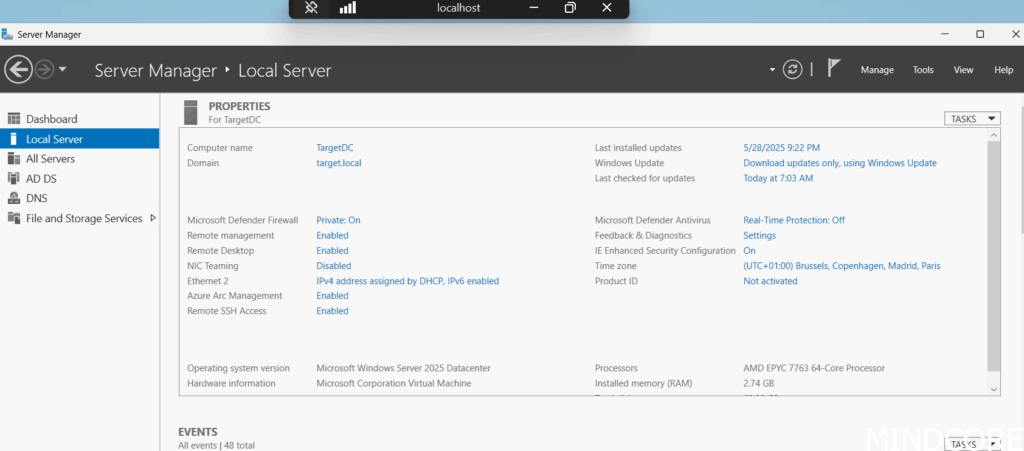1024x451 pixels.
Task: Refresh Server Manager with the refresh icon
Action: click(x=792, y=70)
